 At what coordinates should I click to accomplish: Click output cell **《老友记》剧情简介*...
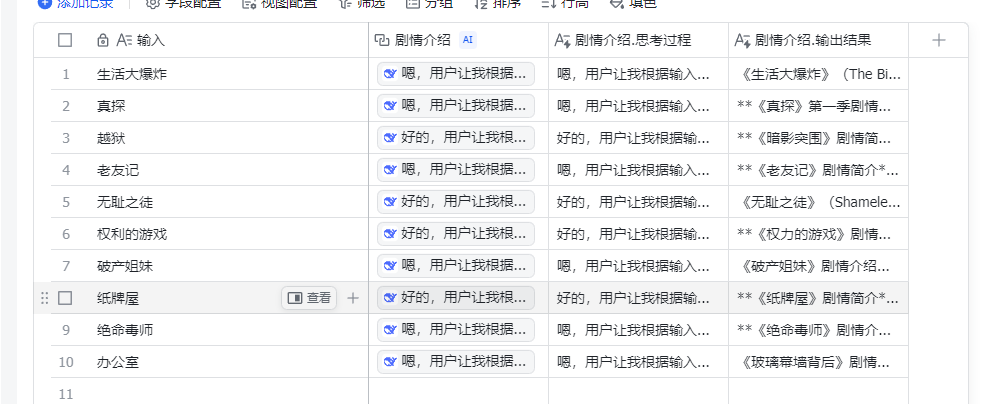[x=818, y=170]
